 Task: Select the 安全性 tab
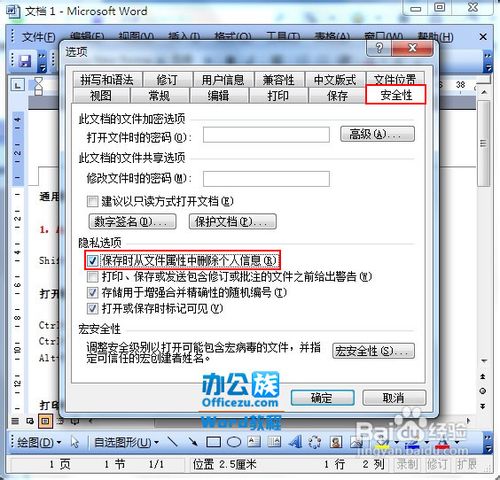(396, 95)
